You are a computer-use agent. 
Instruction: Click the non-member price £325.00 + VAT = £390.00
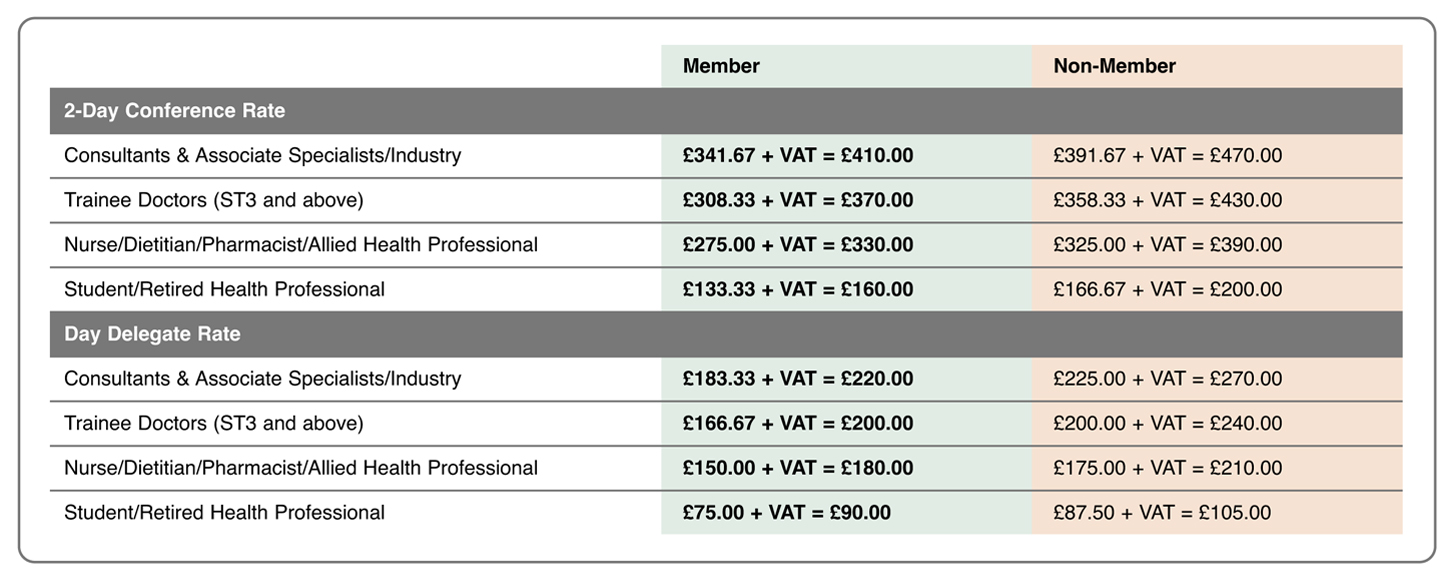click(x=1167, y=245)
